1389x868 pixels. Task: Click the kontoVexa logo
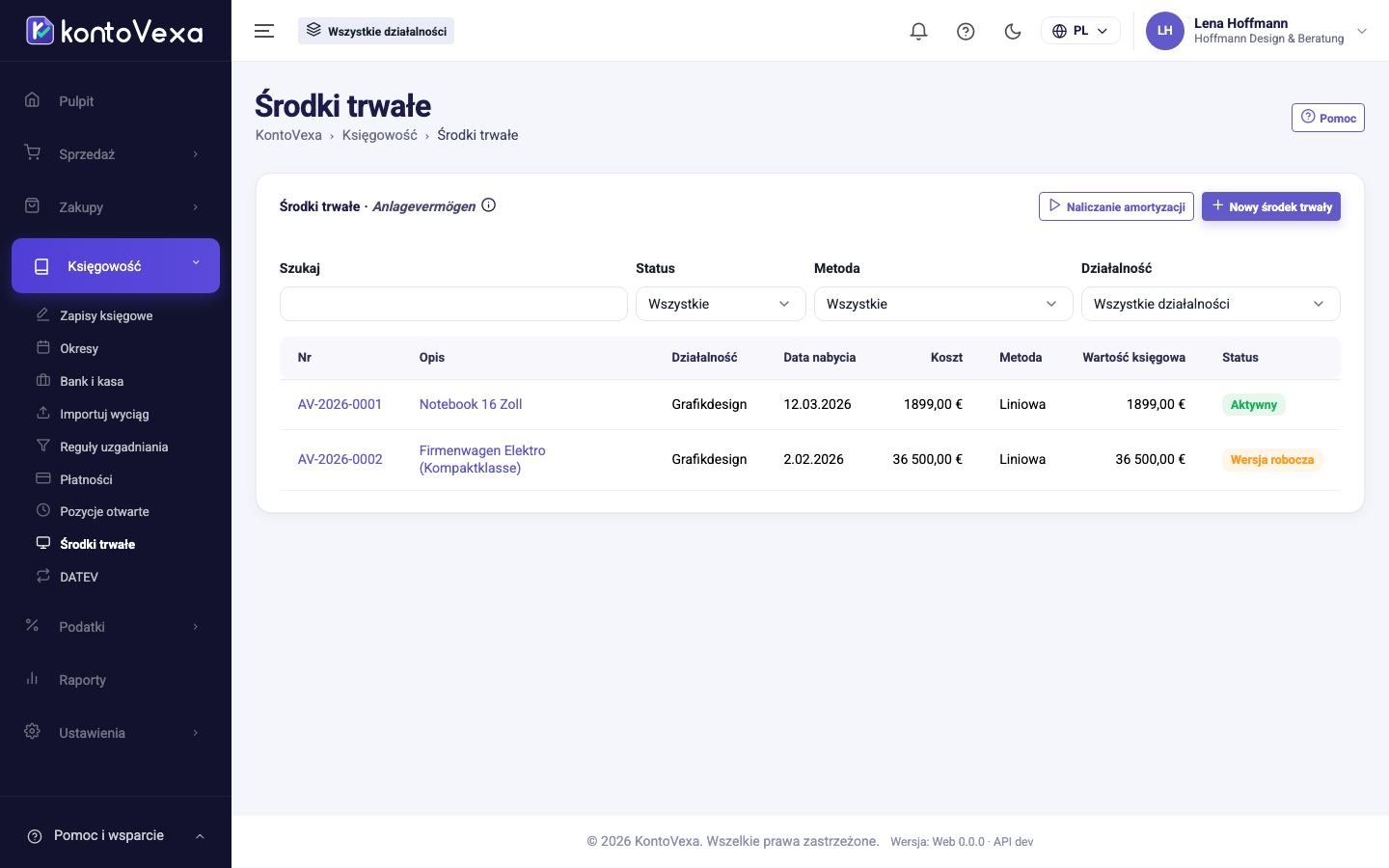tap(115, 31)
